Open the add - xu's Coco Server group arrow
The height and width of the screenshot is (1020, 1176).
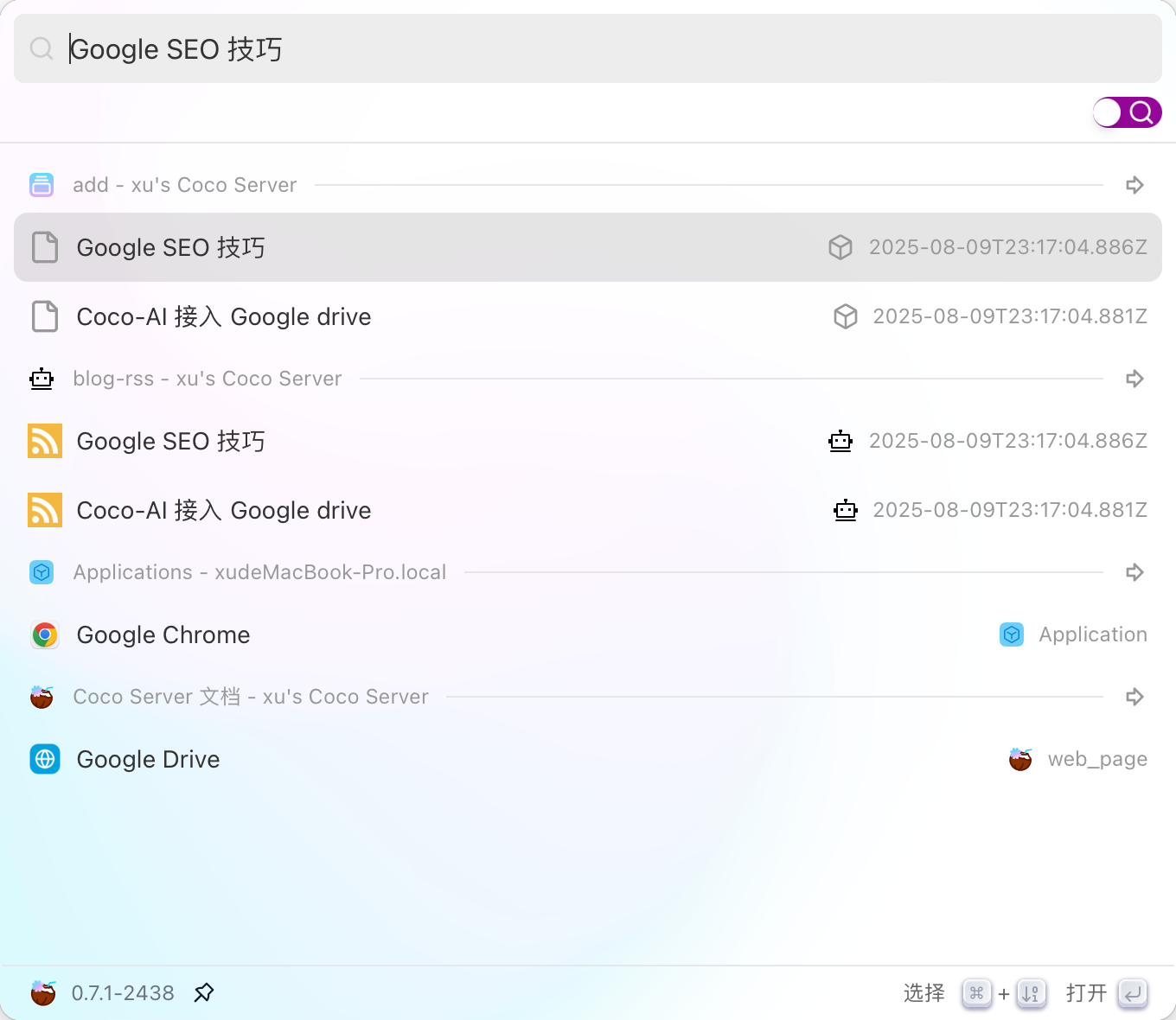1134,185
